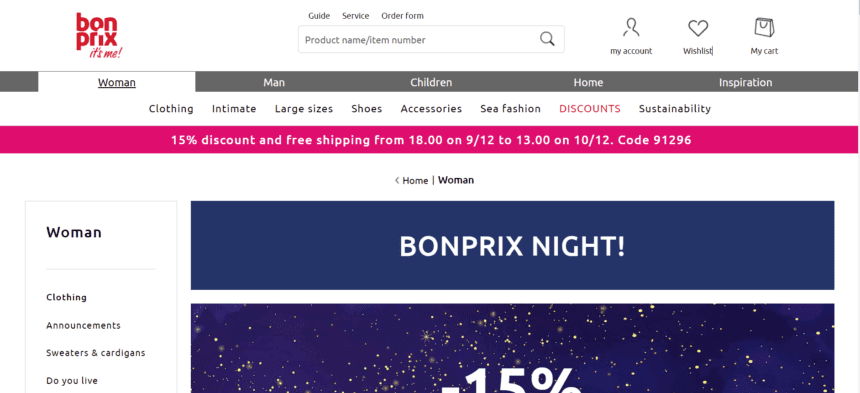Open the Order form link
This screenshot has width=860, height=393.
pyautogui.click(x=403, y=16)
